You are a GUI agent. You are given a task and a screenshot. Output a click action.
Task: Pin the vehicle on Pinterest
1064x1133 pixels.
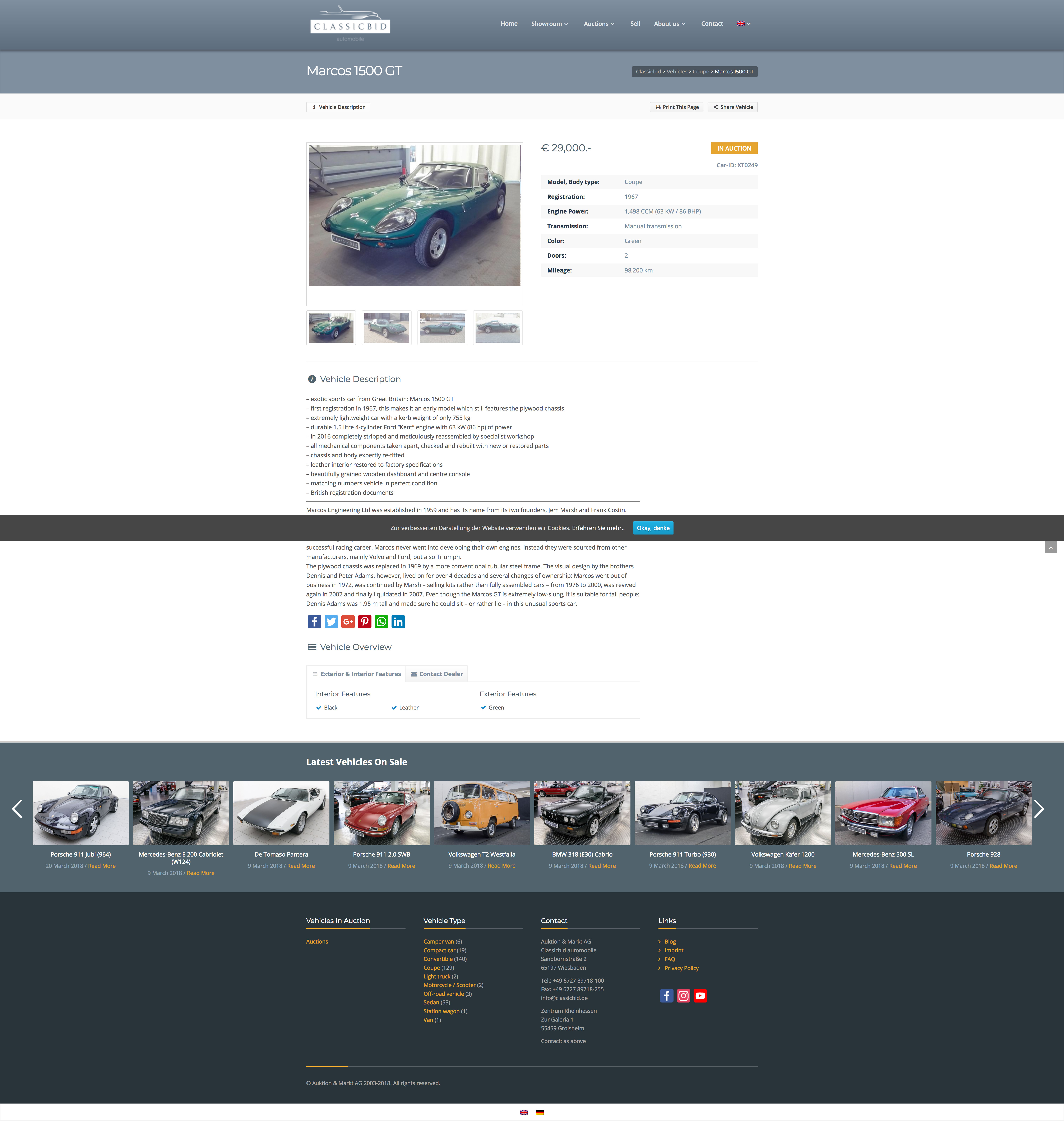[365, 622]
